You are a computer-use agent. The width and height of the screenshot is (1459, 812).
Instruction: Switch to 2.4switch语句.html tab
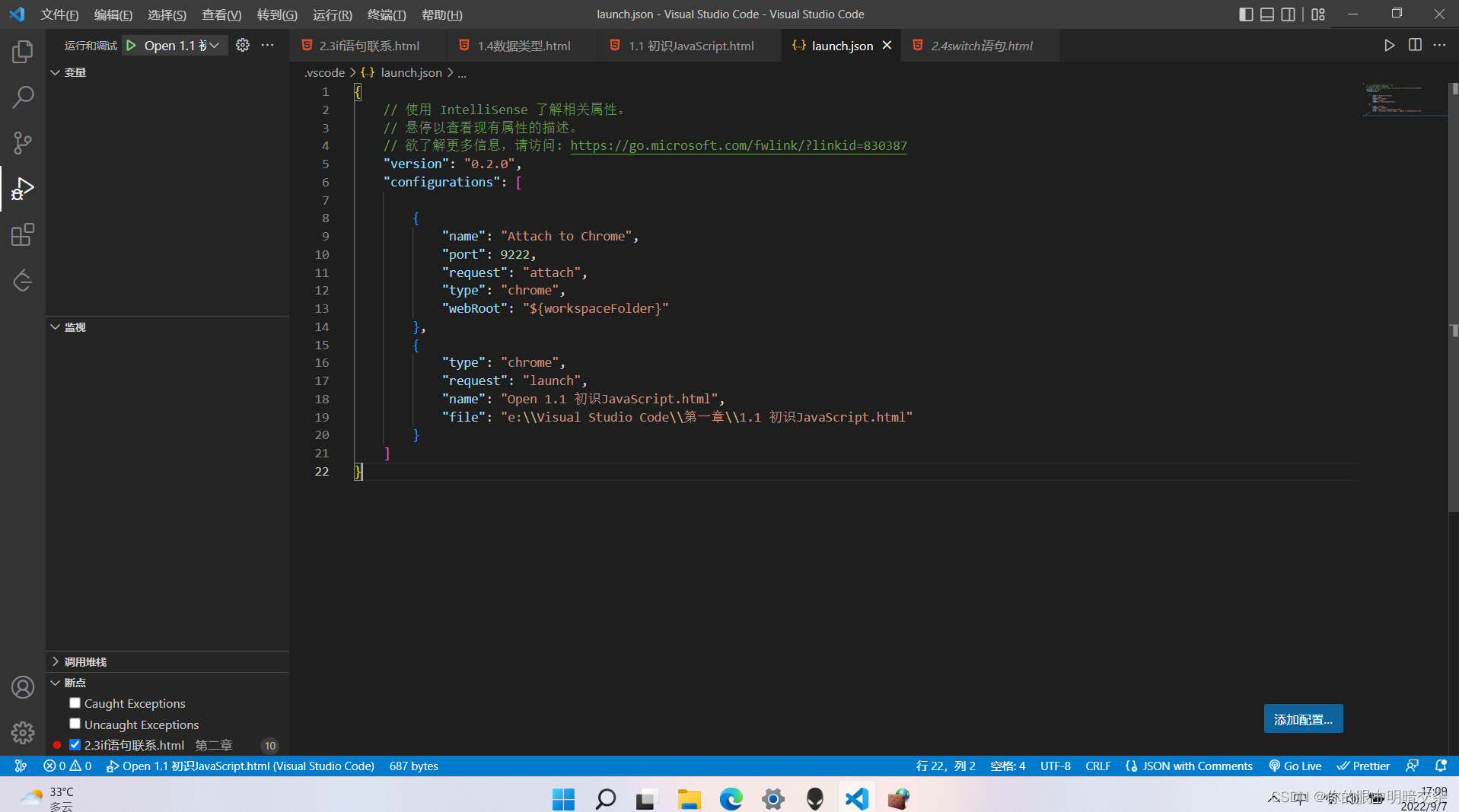click(981, 46)
